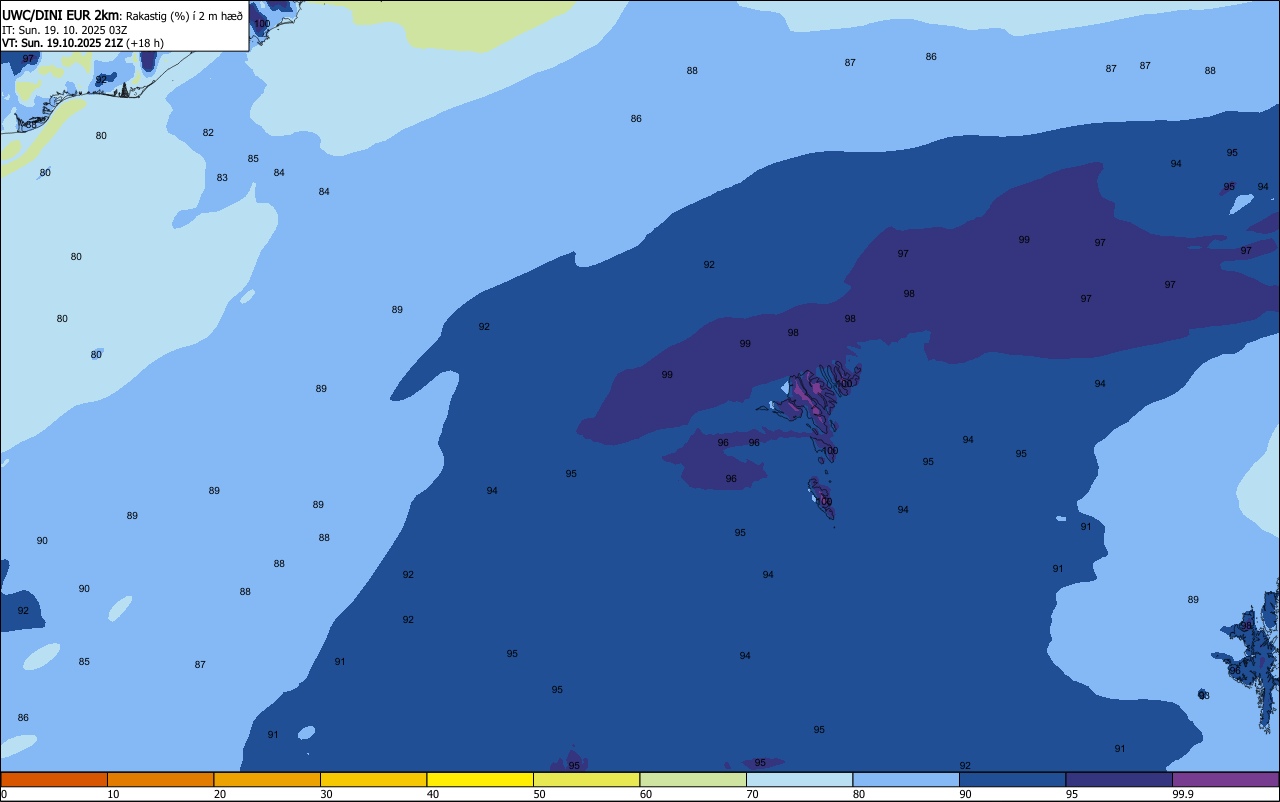1280x802 pixels.
Task: Select the 90–95 dark blue legend swatch
Action: [1012, 779]
